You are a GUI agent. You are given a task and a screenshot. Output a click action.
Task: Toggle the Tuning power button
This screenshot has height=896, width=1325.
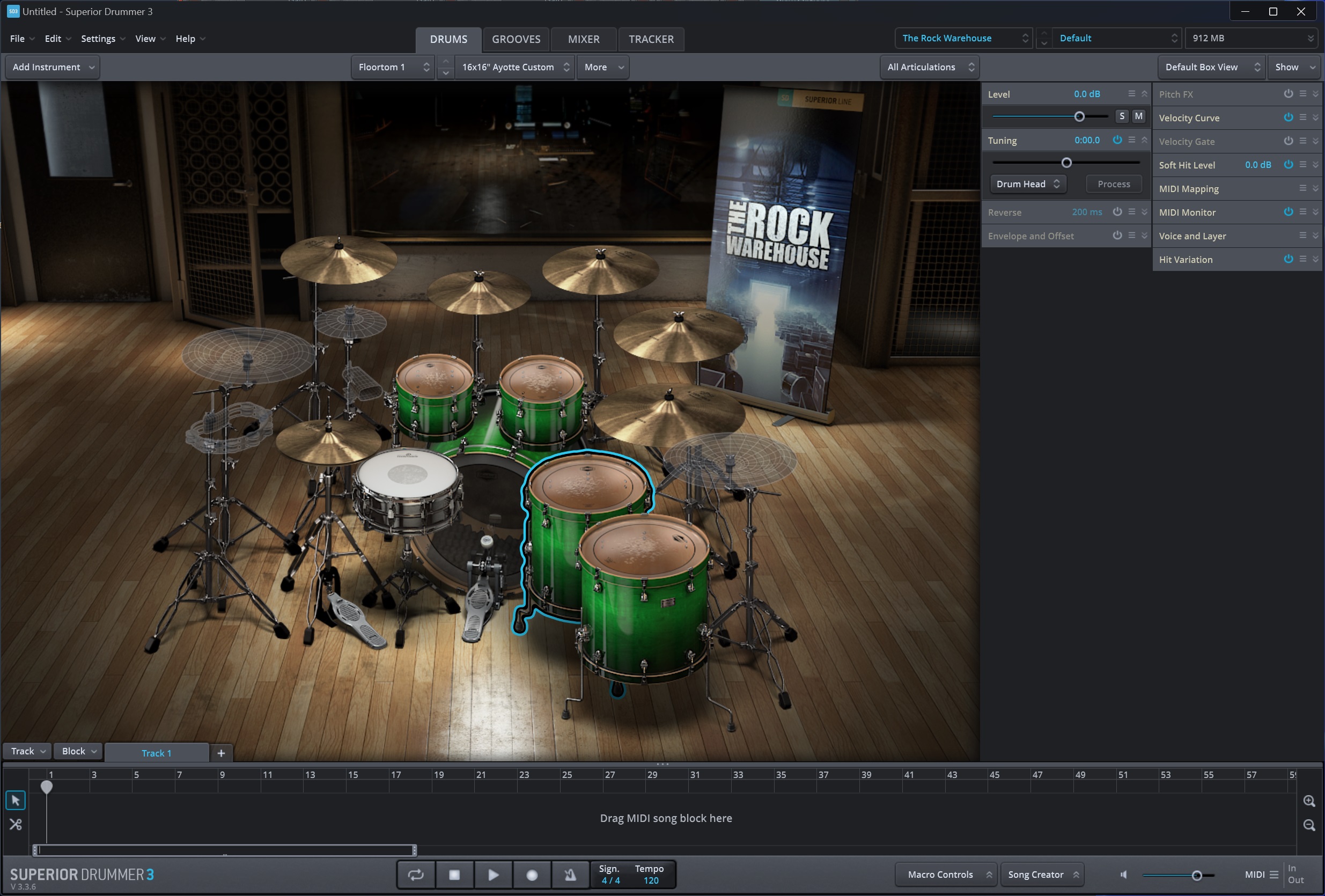click(1117, 139)
